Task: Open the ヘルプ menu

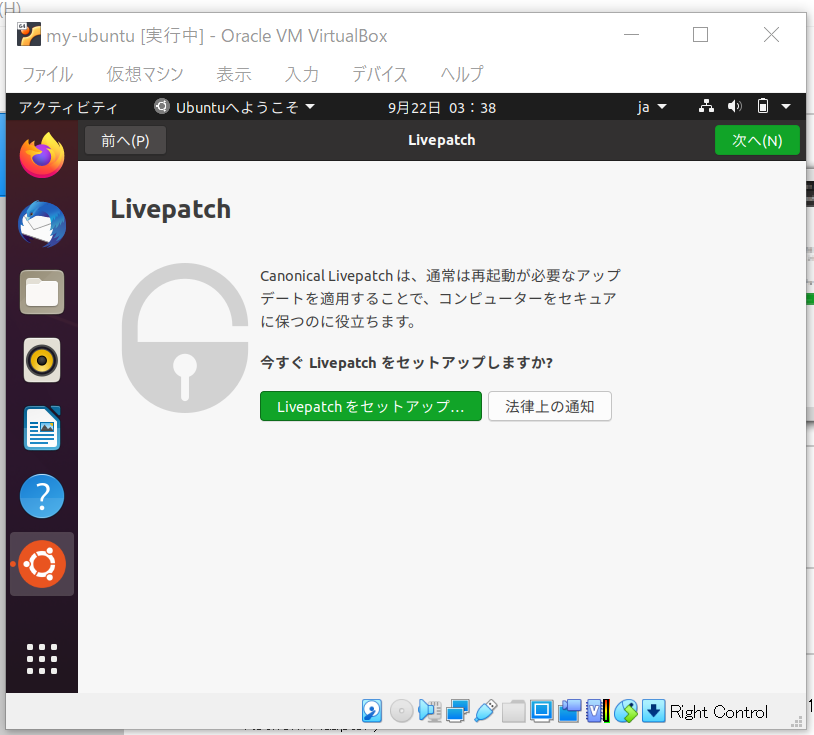Action: (x=462, y=74)
